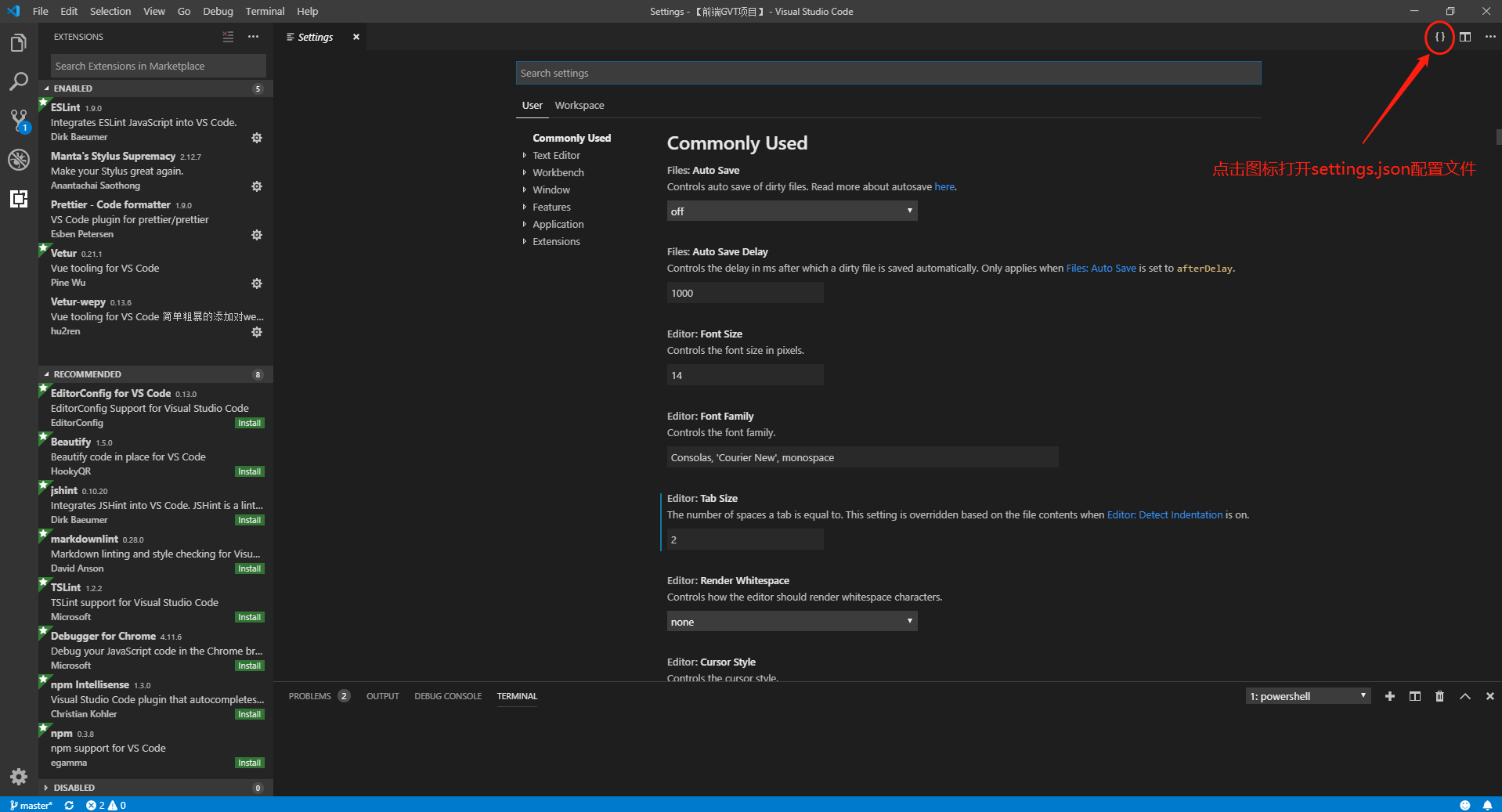Open the Terminal menu in menu bar
Screen dimensions: 1502x812
(265, 11)
